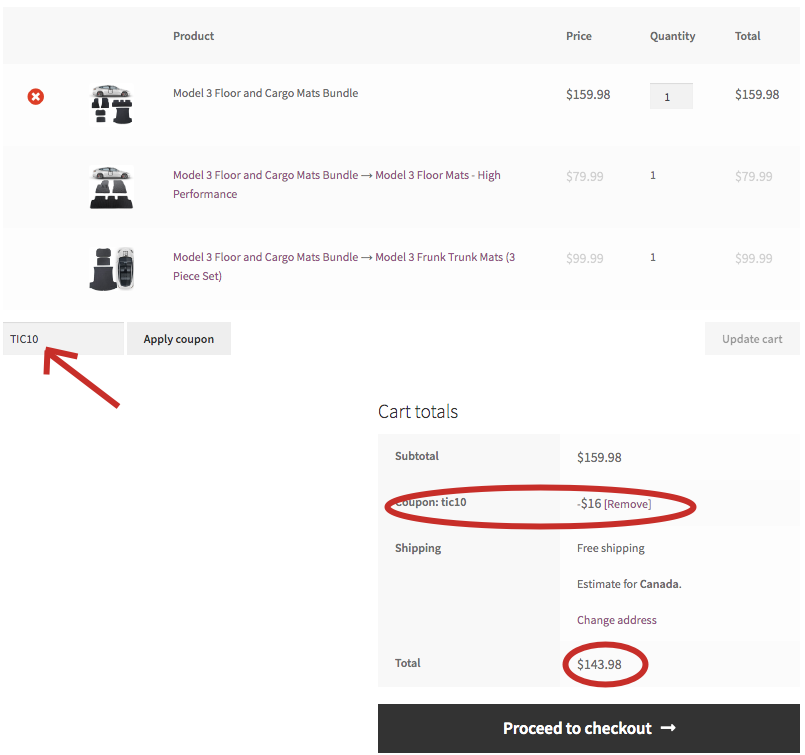The image size is (805, 755).
Task: Click the bundle product name in the first row
Action: pyautogui.click(x=265, y=93)
